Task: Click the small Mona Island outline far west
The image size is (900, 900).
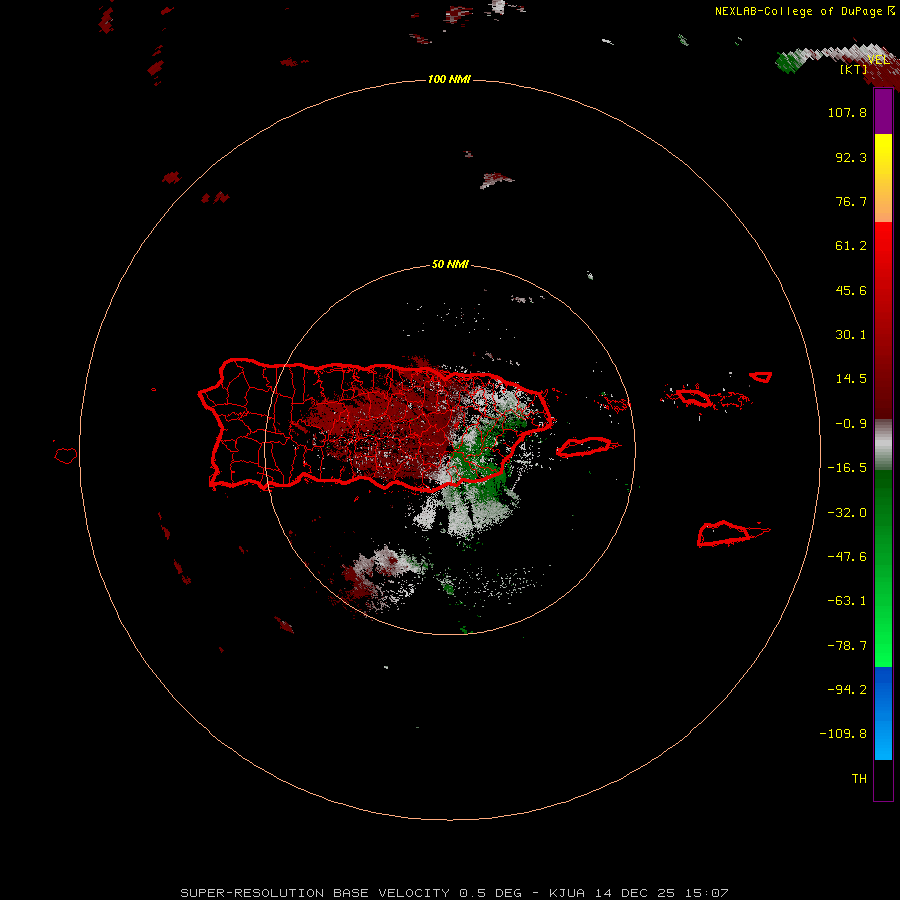Action: 66,456
